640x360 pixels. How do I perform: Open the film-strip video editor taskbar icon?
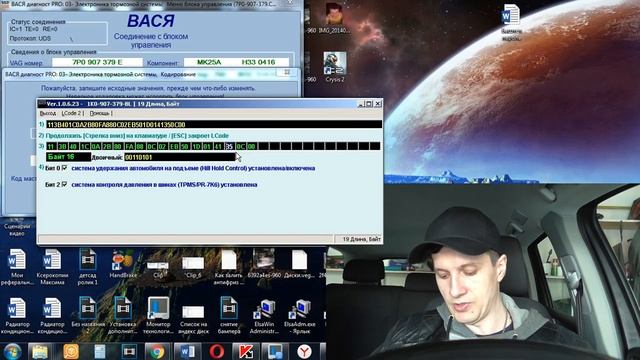pos(129,351)
